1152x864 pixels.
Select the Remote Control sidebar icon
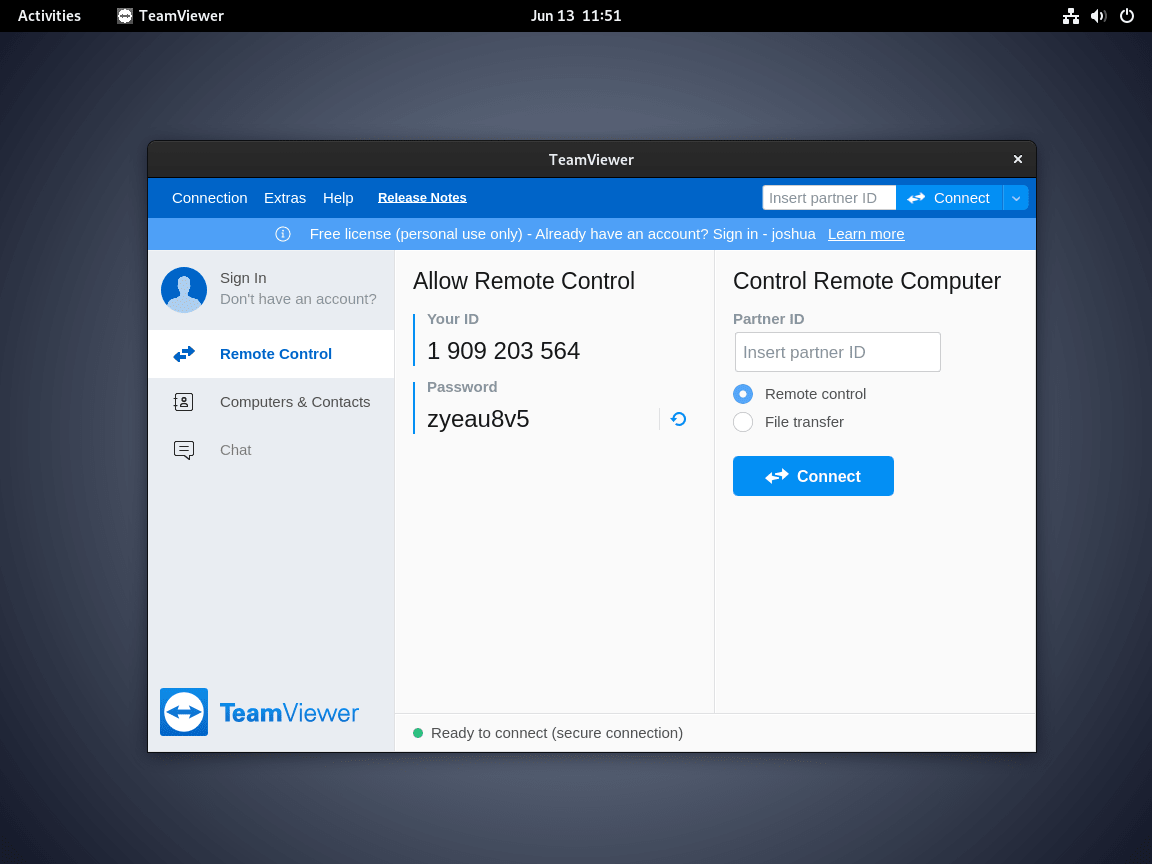pyautogui.click(x=184, y=353)
